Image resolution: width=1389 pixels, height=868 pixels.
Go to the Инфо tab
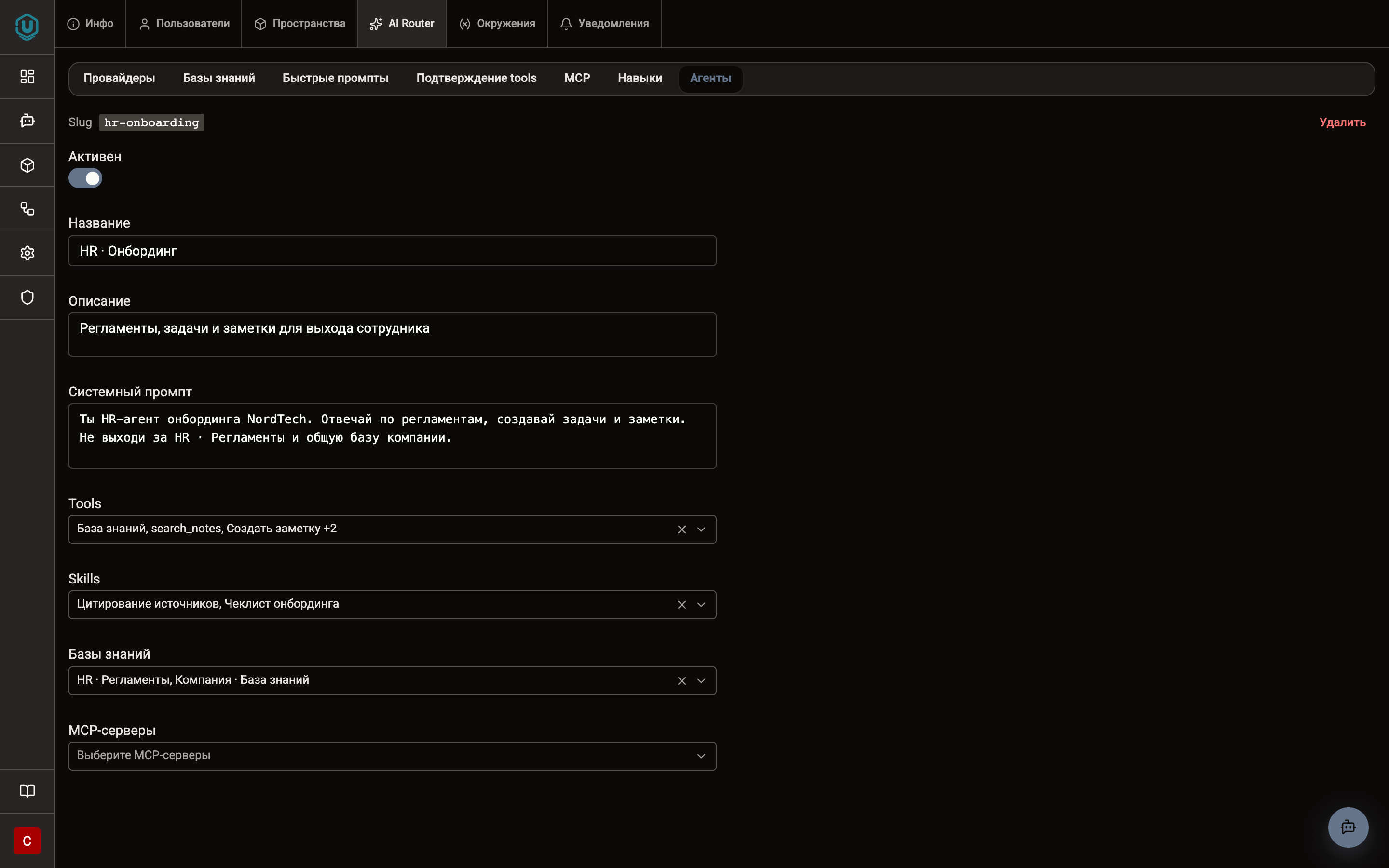pyautogui.click(x=90, y=24)
